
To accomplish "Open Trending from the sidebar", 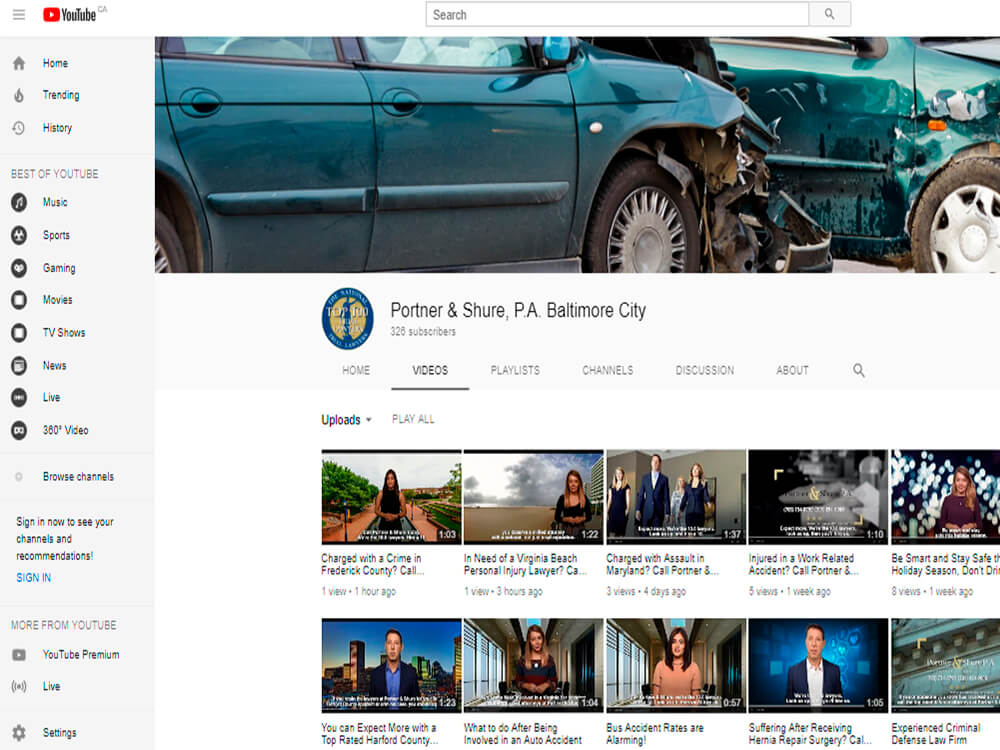I will (x=61, y=95).
